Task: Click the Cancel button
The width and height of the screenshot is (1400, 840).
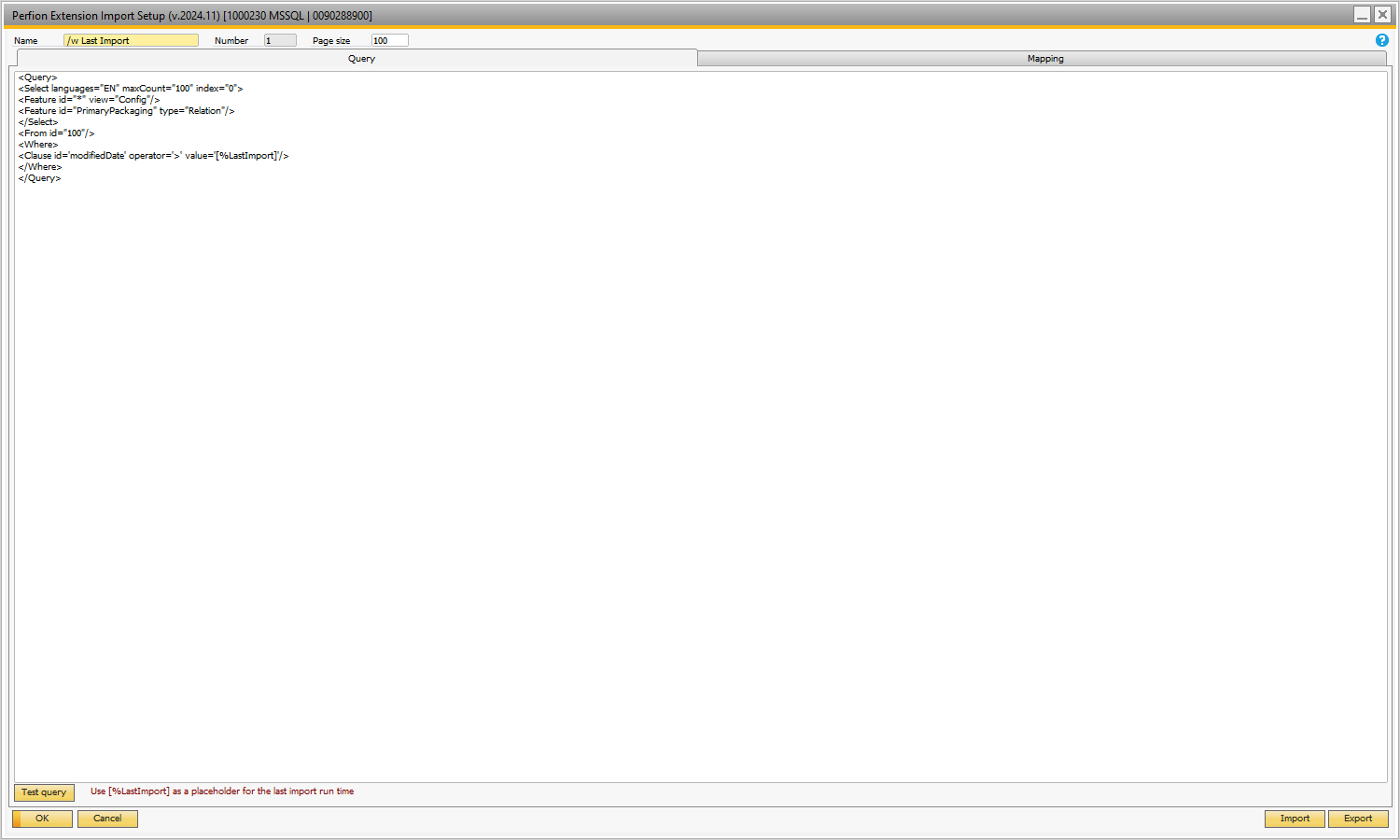Action: [107, 819]
